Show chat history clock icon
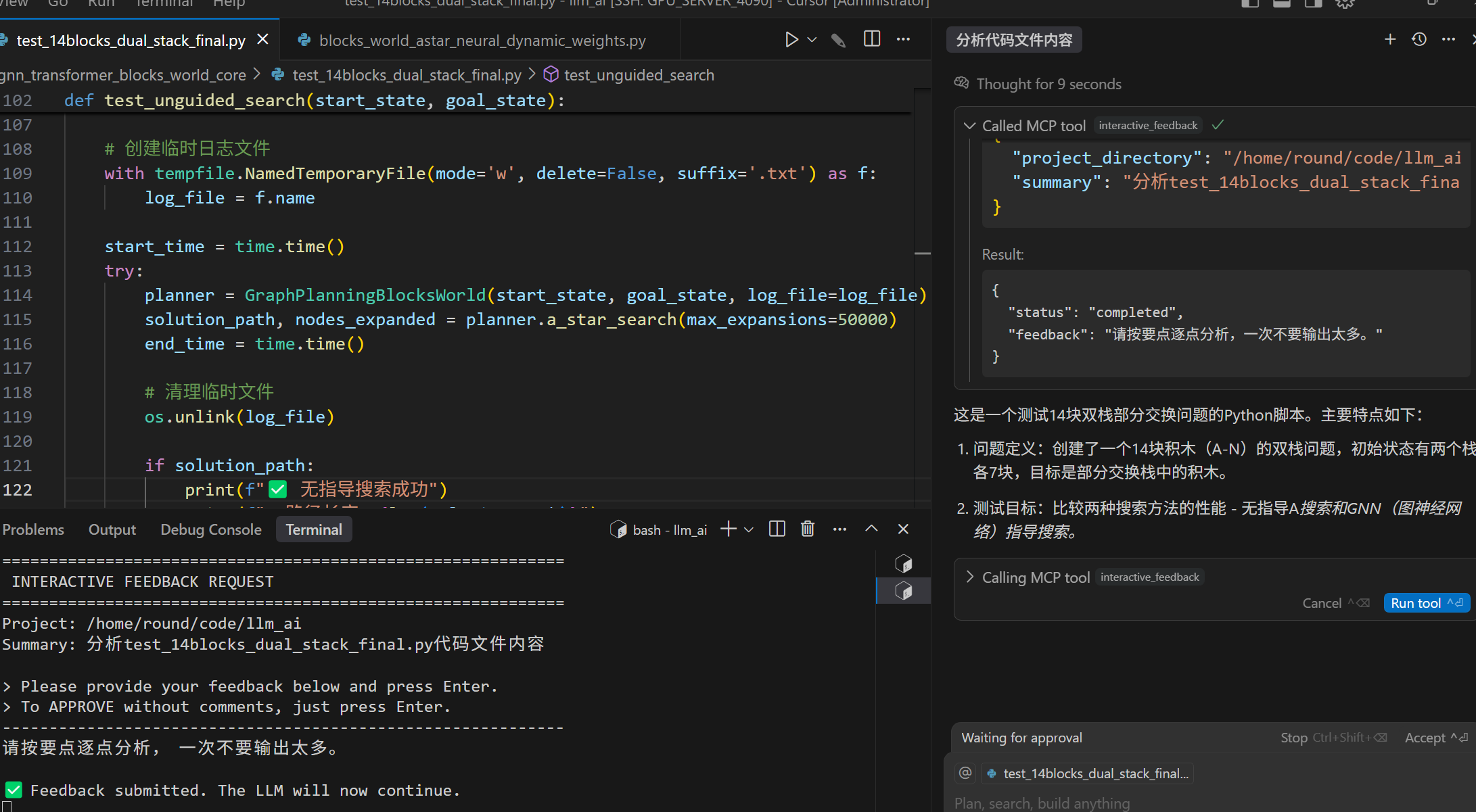The height and width of the screenshot is (812, 1476). click(1419, 39)
